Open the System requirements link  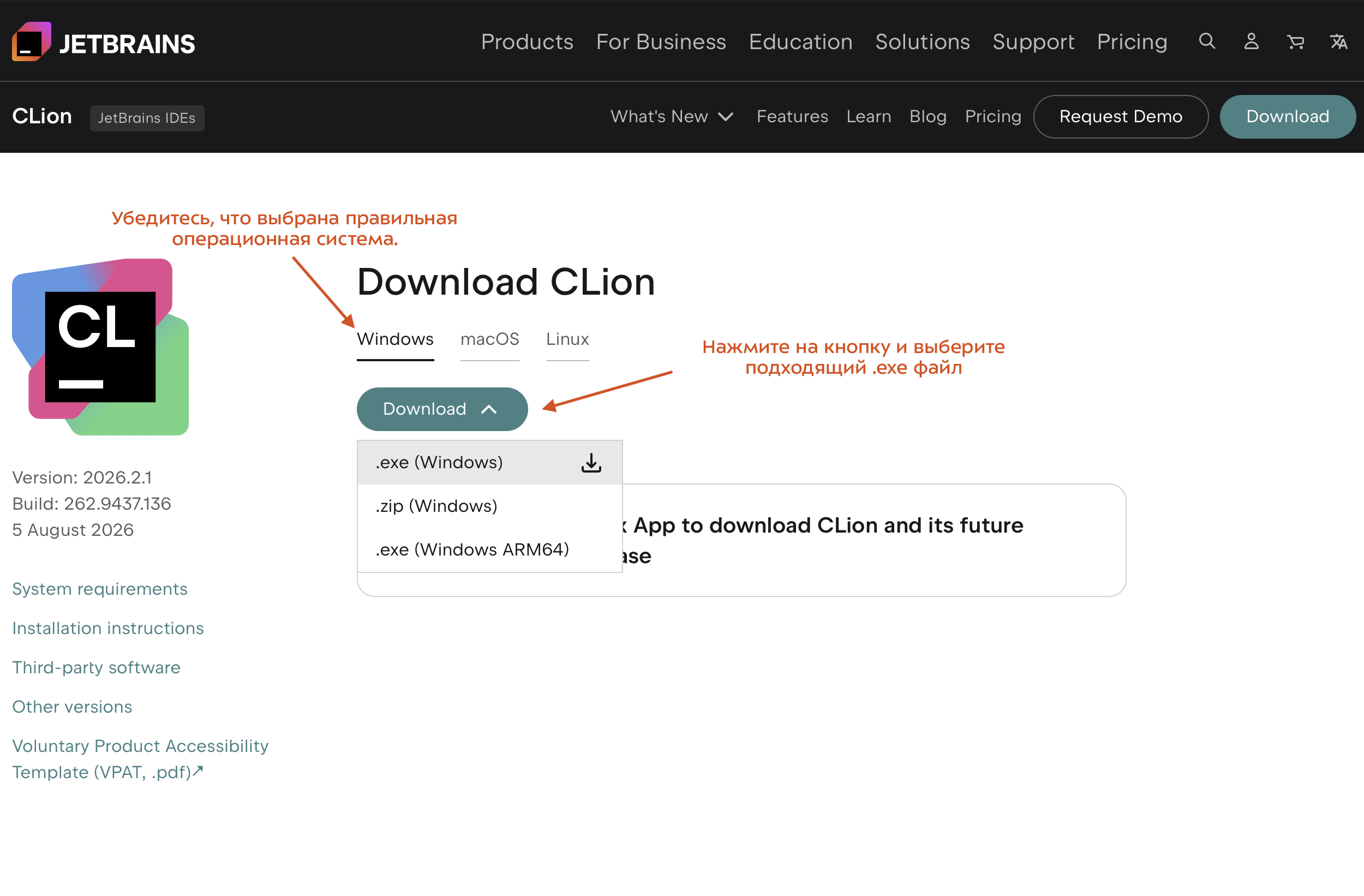click(x=100, y=589)
